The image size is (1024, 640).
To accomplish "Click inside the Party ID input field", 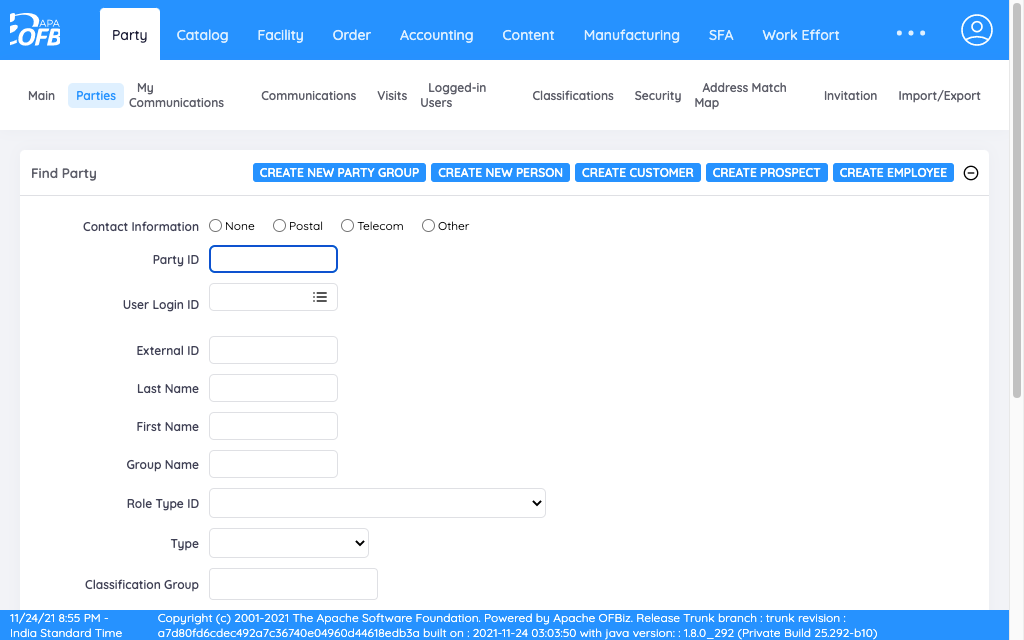I will coord(273,258).
